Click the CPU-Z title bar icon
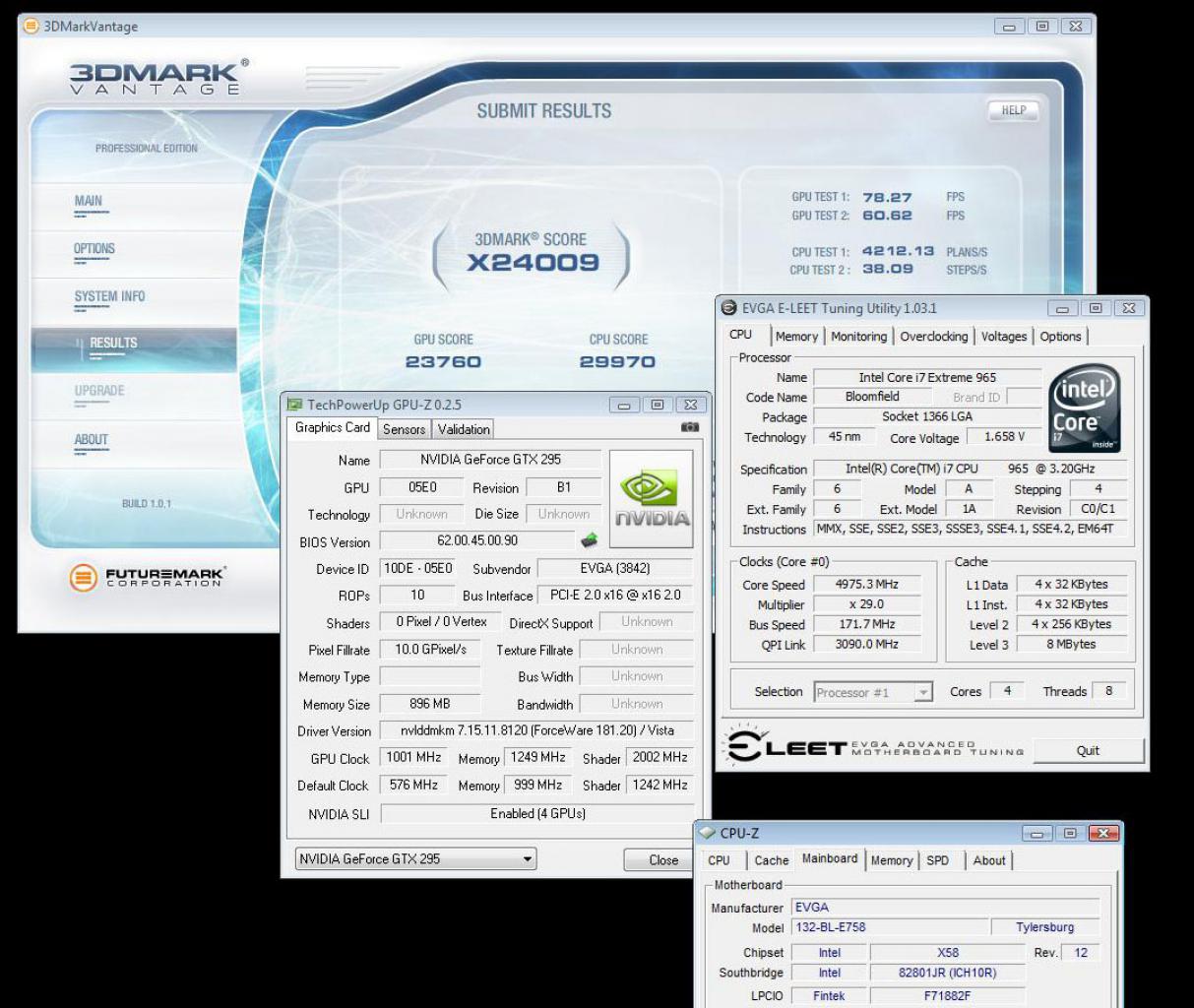Screen dimensions: 1194x1008 pos(707,833)
